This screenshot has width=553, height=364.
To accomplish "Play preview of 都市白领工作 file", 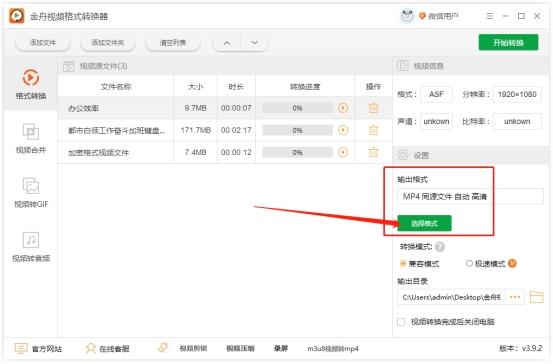I will (x=343, y=130).
